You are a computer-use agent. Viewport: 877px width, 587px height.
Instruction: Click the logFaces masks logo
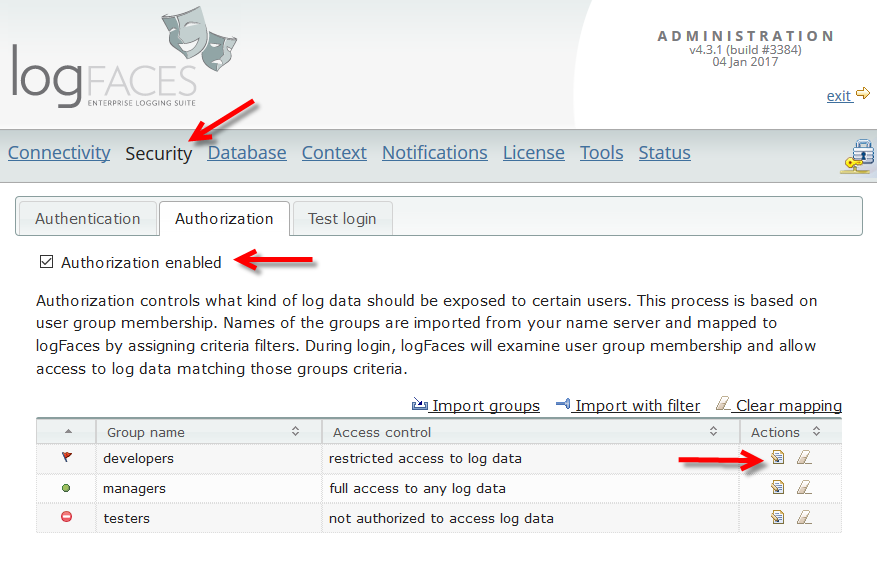[199, 38]
